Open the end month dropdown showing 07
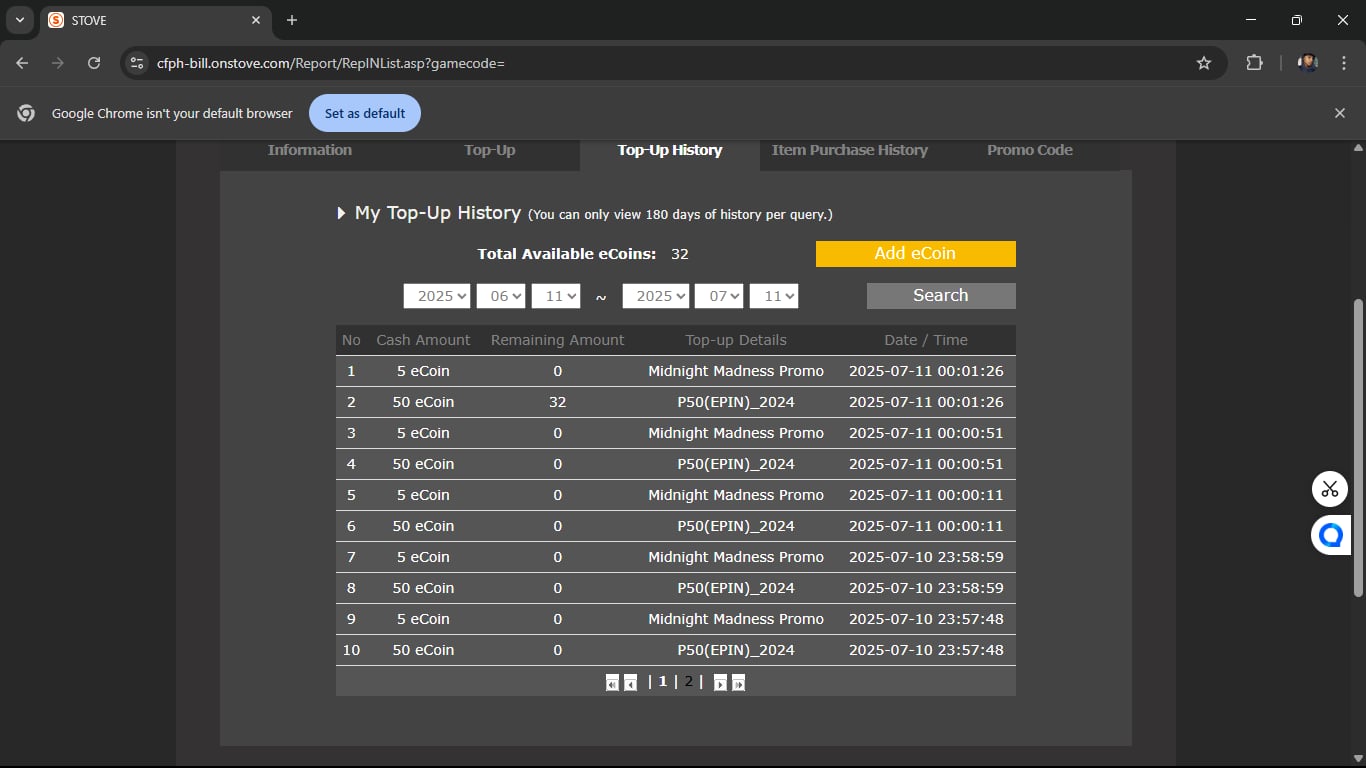1366x768 pixels. (x=719, y=296)
